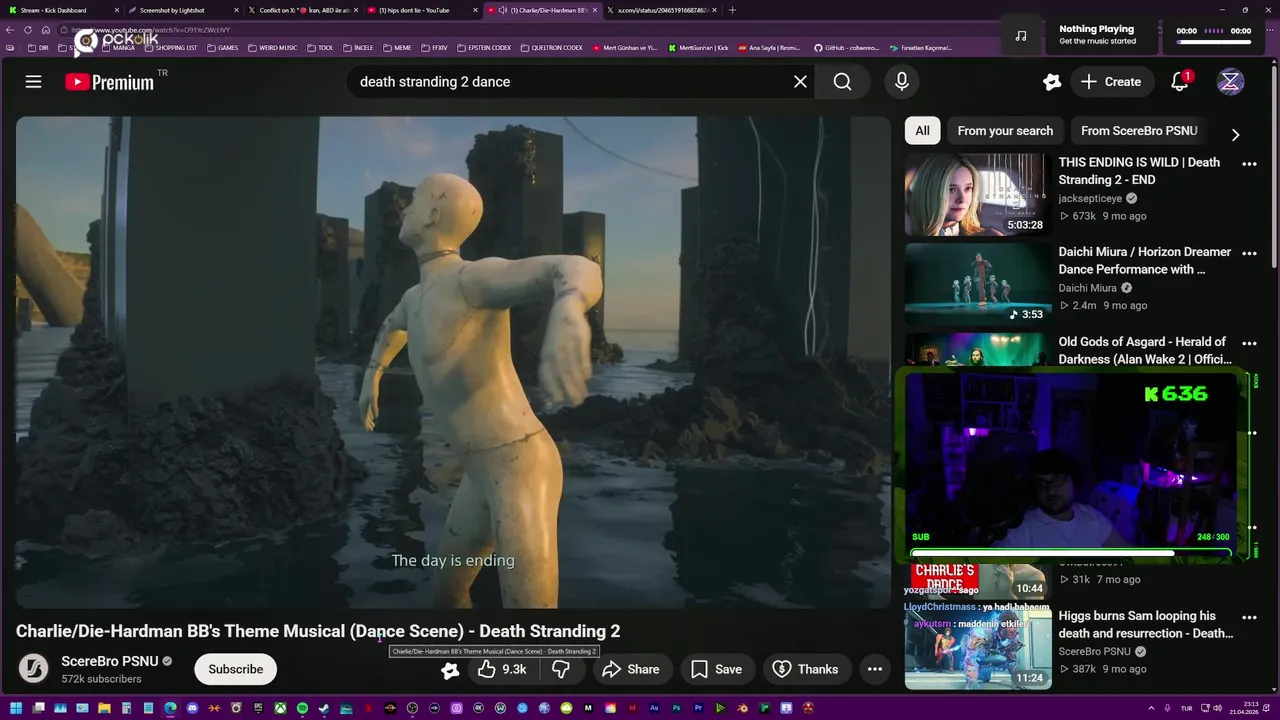Open options for Higgs burns Sam video
Viewport: 1280px width, 720px height.
pyautogui.click(x=1249, y=618)
